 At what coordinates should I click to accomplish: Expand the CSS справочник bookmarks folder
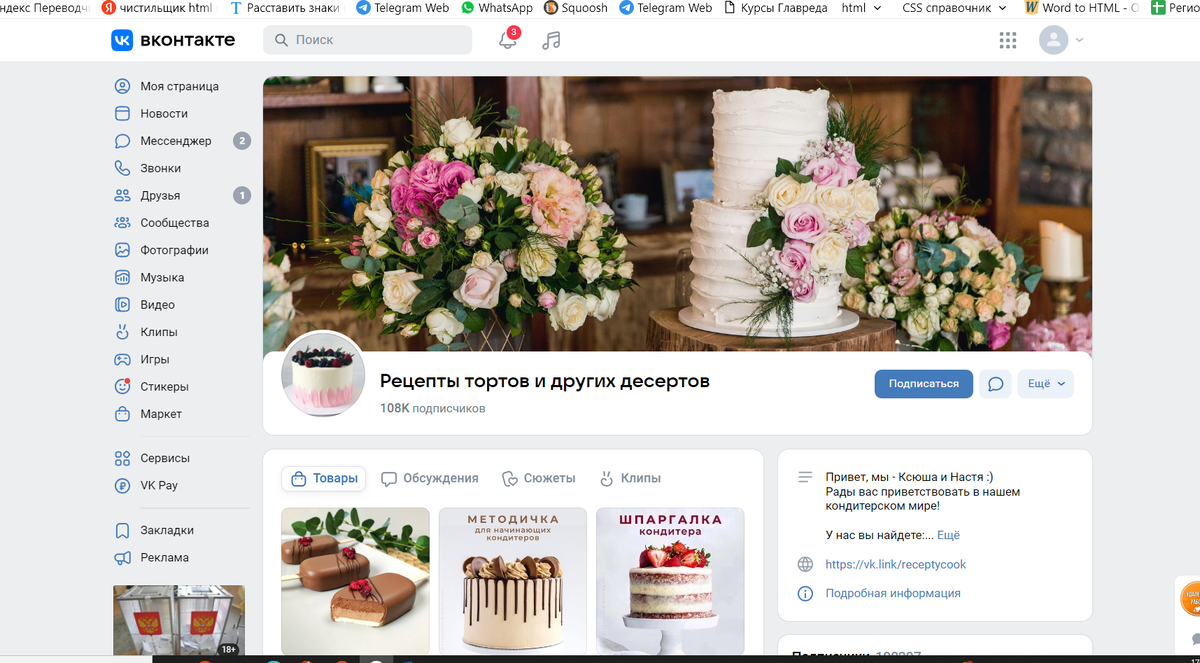[954, 7]
